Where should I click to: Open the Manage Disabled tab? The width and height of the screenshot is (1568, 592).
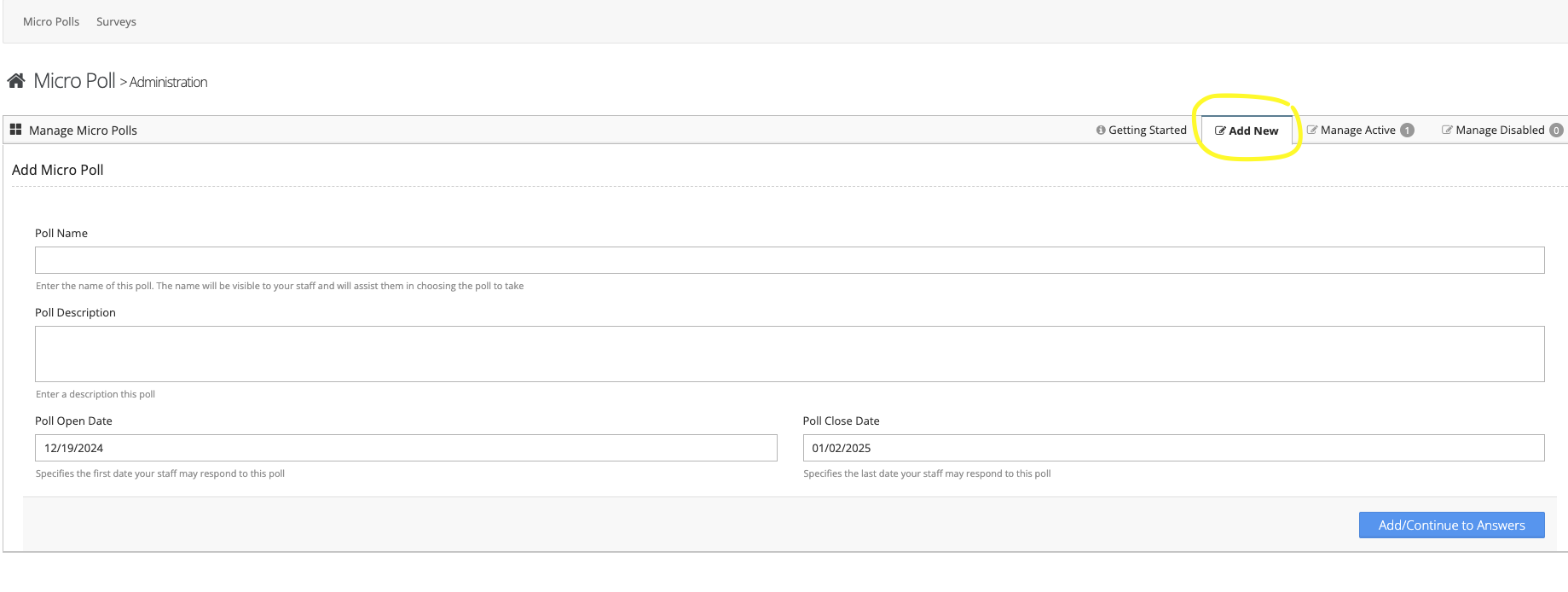click(1500, 131)
